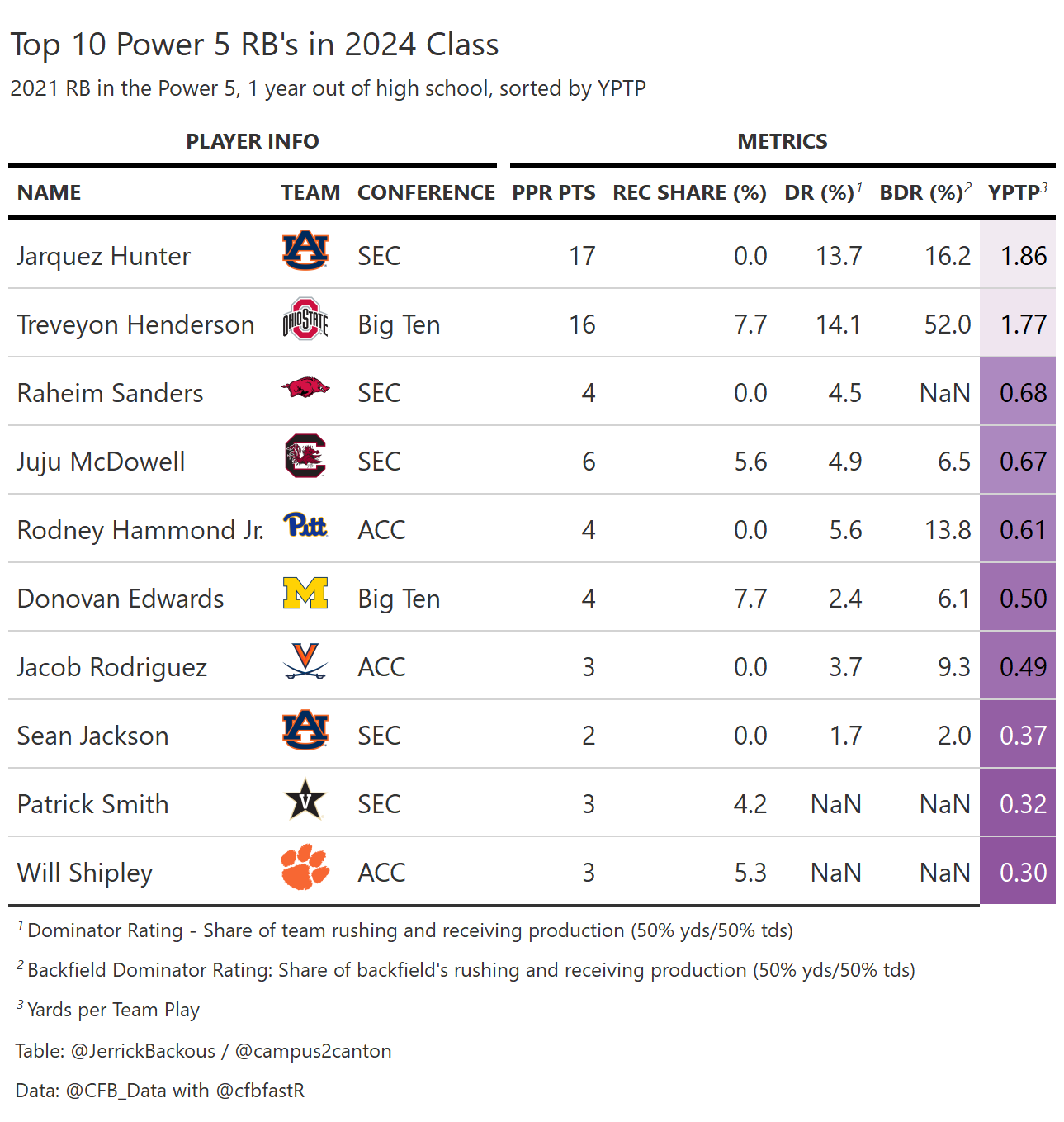Click the Auburn logo beside Jarquez Hunter

pyautogui.click(x=305, y=251)
